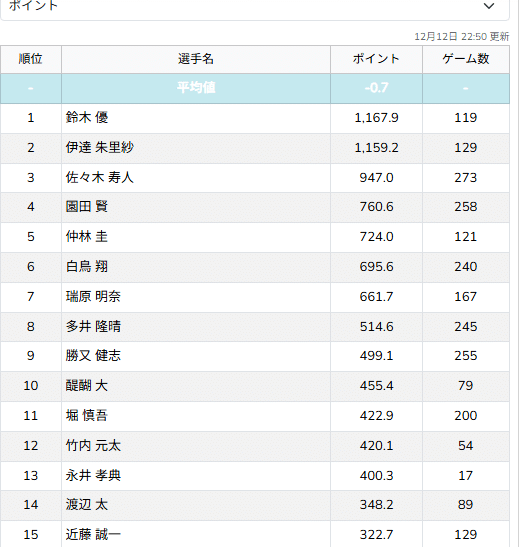Click game count 255 for 勝又 健志

click(x=466, y=356)
